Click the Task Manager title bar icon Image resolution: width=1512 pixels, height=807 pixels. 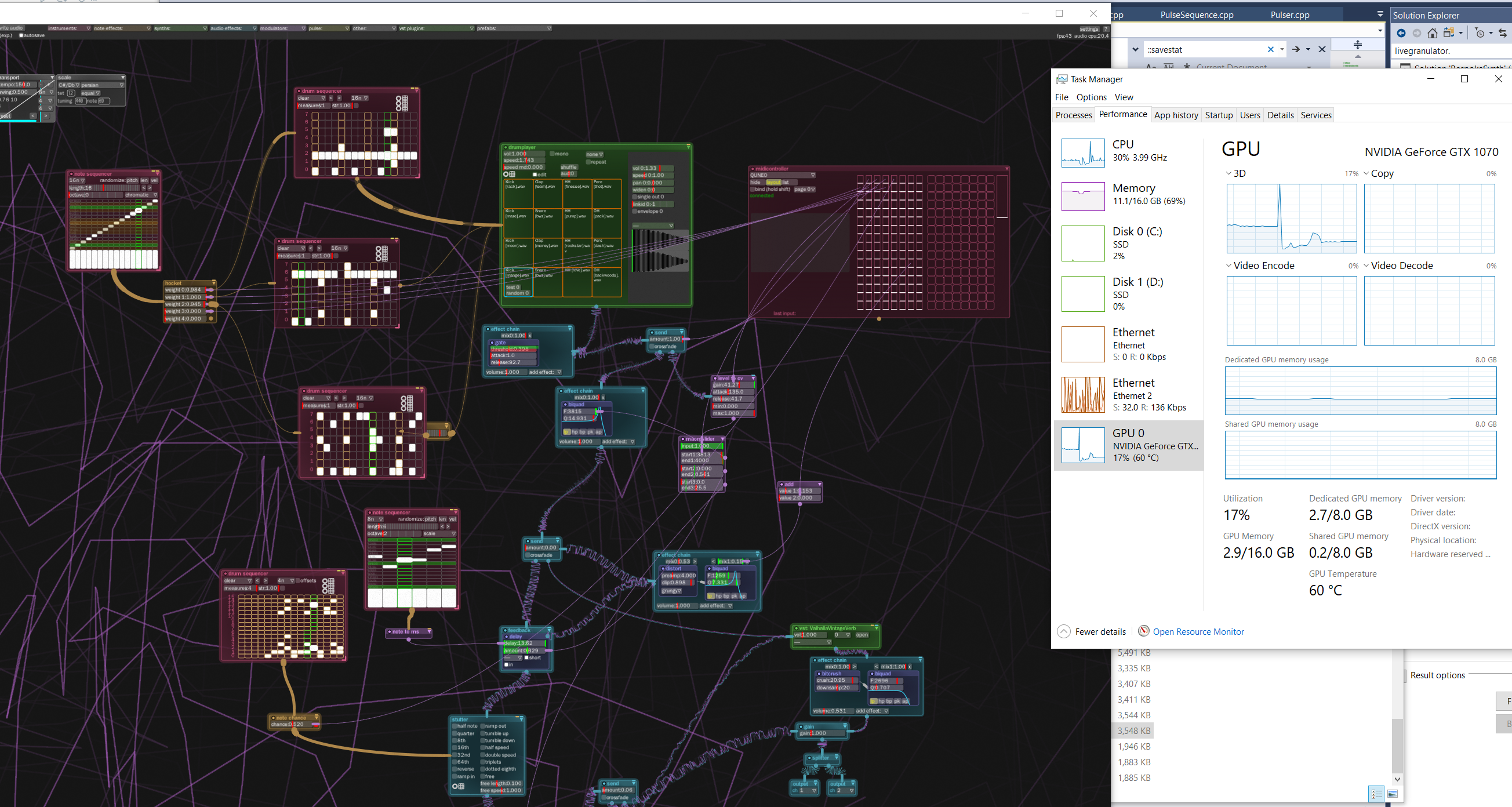click(x=1062, y=79)
